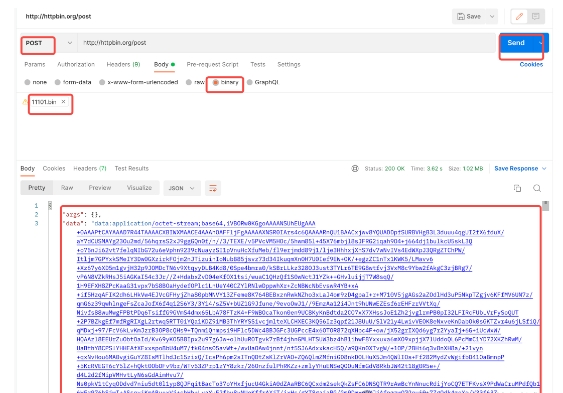Select the response Body tab
This screenshot has width=563, height=393.
pyautogui.click(x=28, y=169)
